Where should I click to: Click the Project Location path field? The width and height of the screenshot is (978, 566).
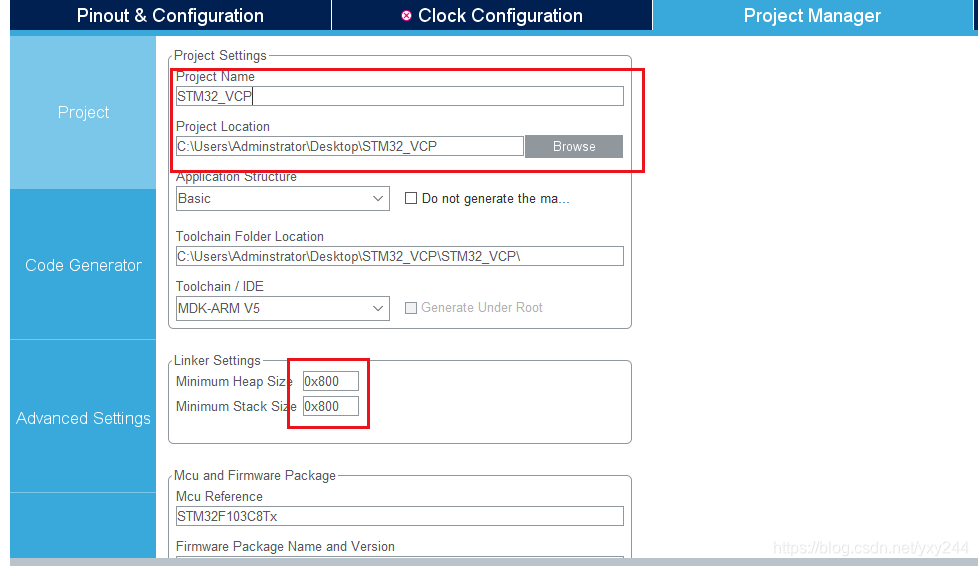click(x=349, y=146)
